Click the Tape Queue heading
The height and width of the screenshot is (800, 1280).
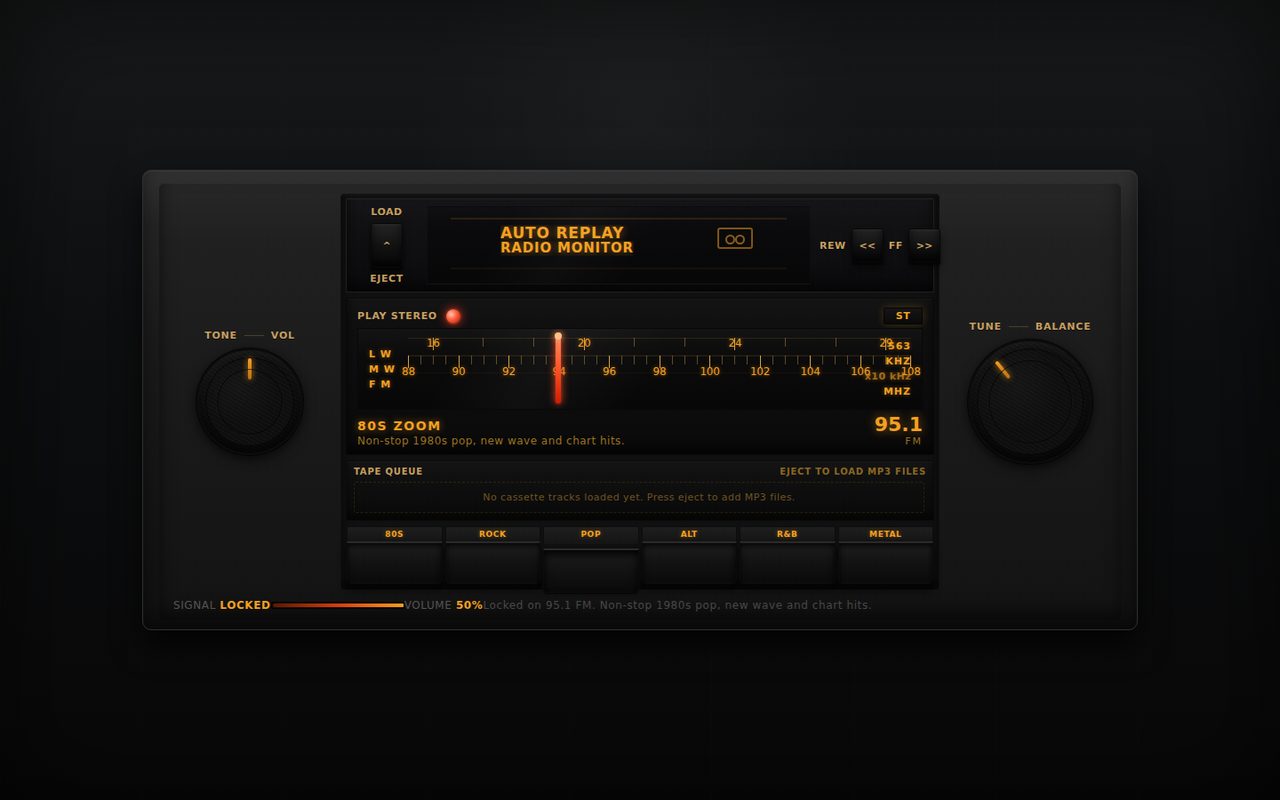pos(388,471)
